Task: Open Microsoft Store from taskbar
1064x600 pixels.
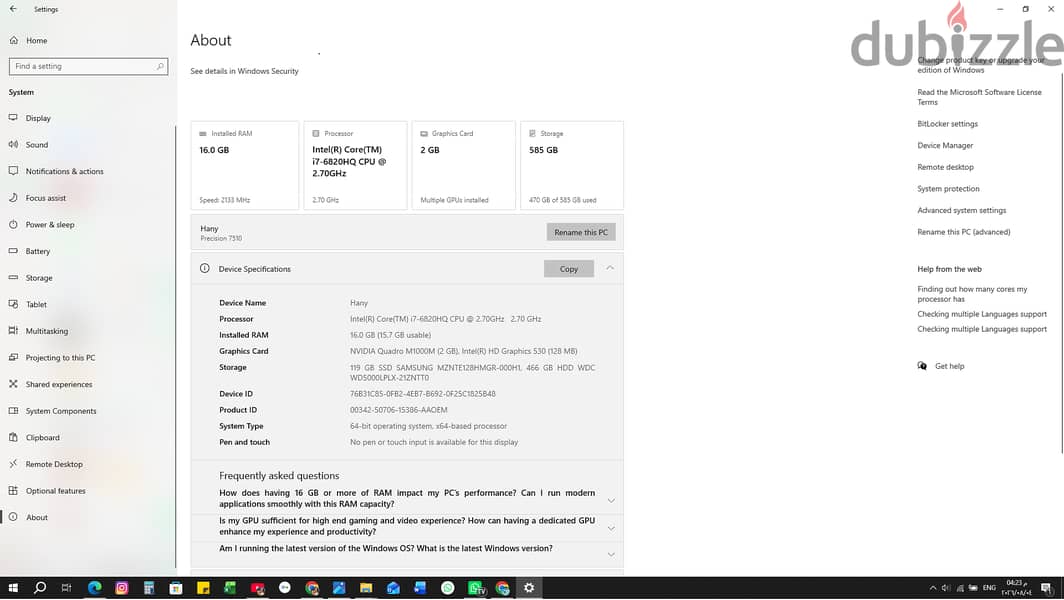Action: [176, 588]
